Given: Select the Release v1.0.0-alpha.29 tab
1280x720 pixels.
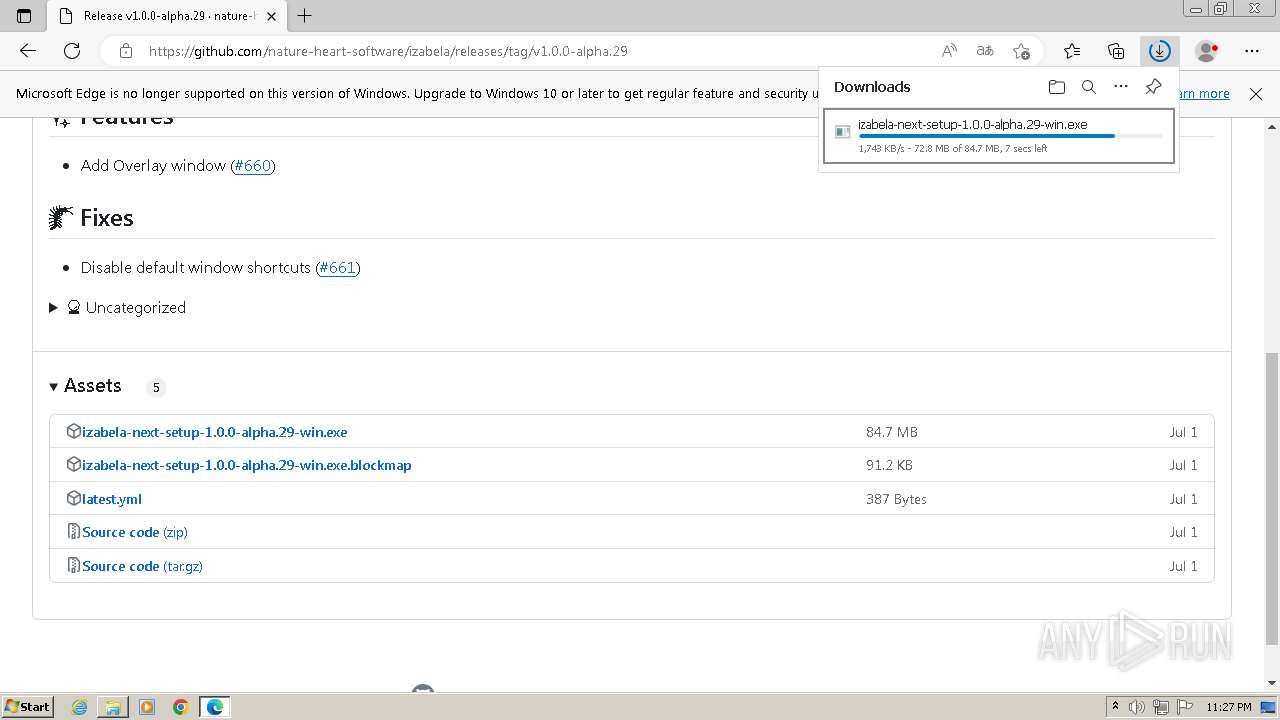Looking at the screenshot, I should pyautogui.click(x=166, y=16).
